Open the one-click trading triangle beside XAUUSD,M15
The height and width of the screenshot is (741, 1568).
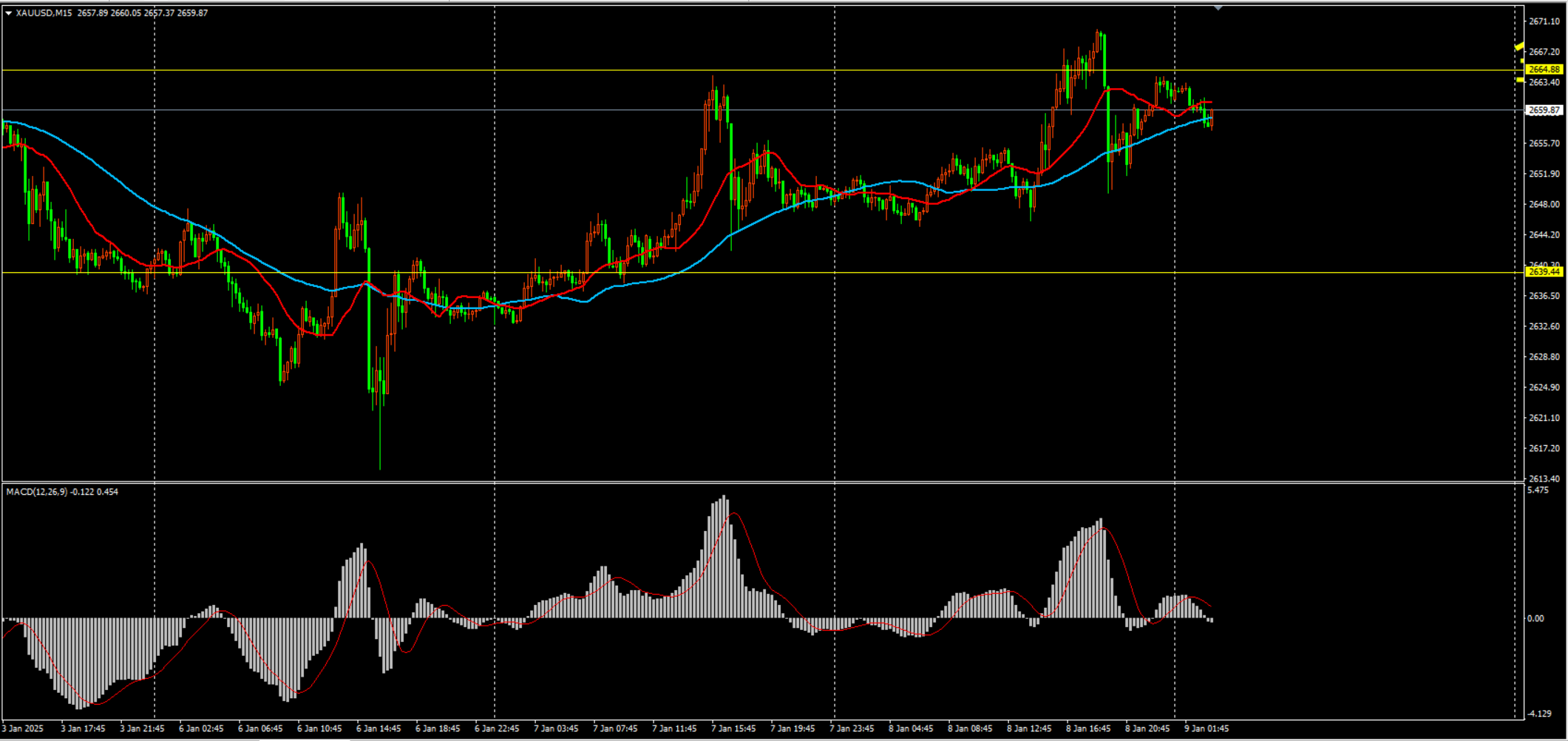8,13
